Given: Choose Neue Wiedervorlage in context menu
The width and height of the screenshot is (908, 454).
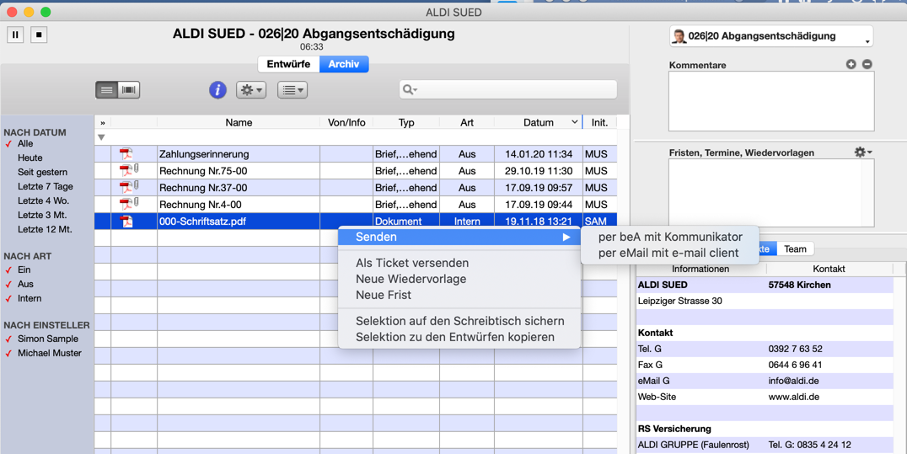Looking at the screenshot, I should pos(411,279).
